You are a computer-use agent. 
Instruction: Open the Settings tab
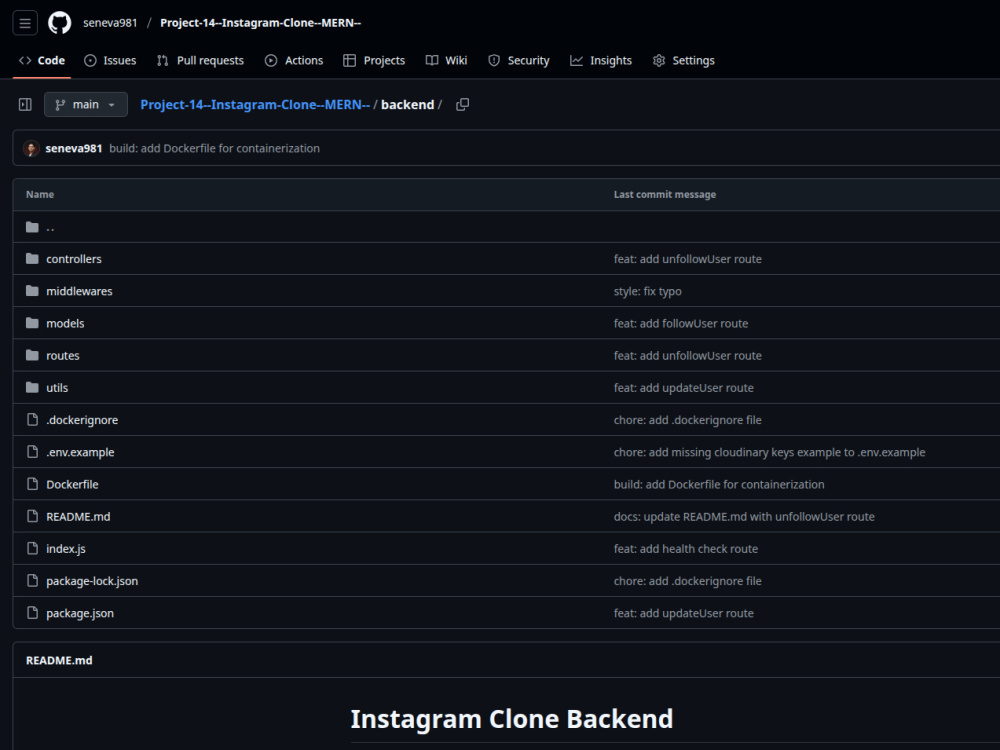[684, 61]
